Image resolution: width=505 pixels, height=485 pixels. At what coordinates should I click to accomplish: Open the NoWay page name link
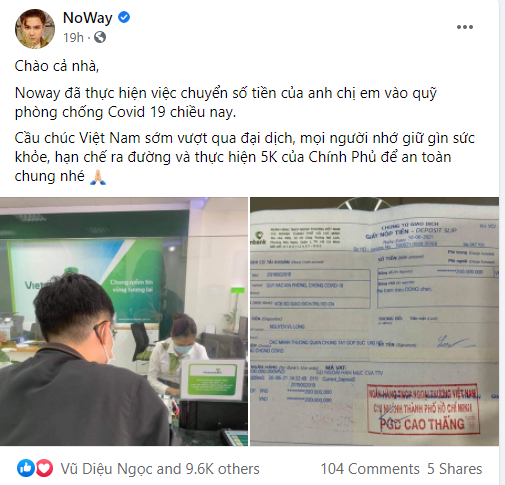click(x=88, y=18)
